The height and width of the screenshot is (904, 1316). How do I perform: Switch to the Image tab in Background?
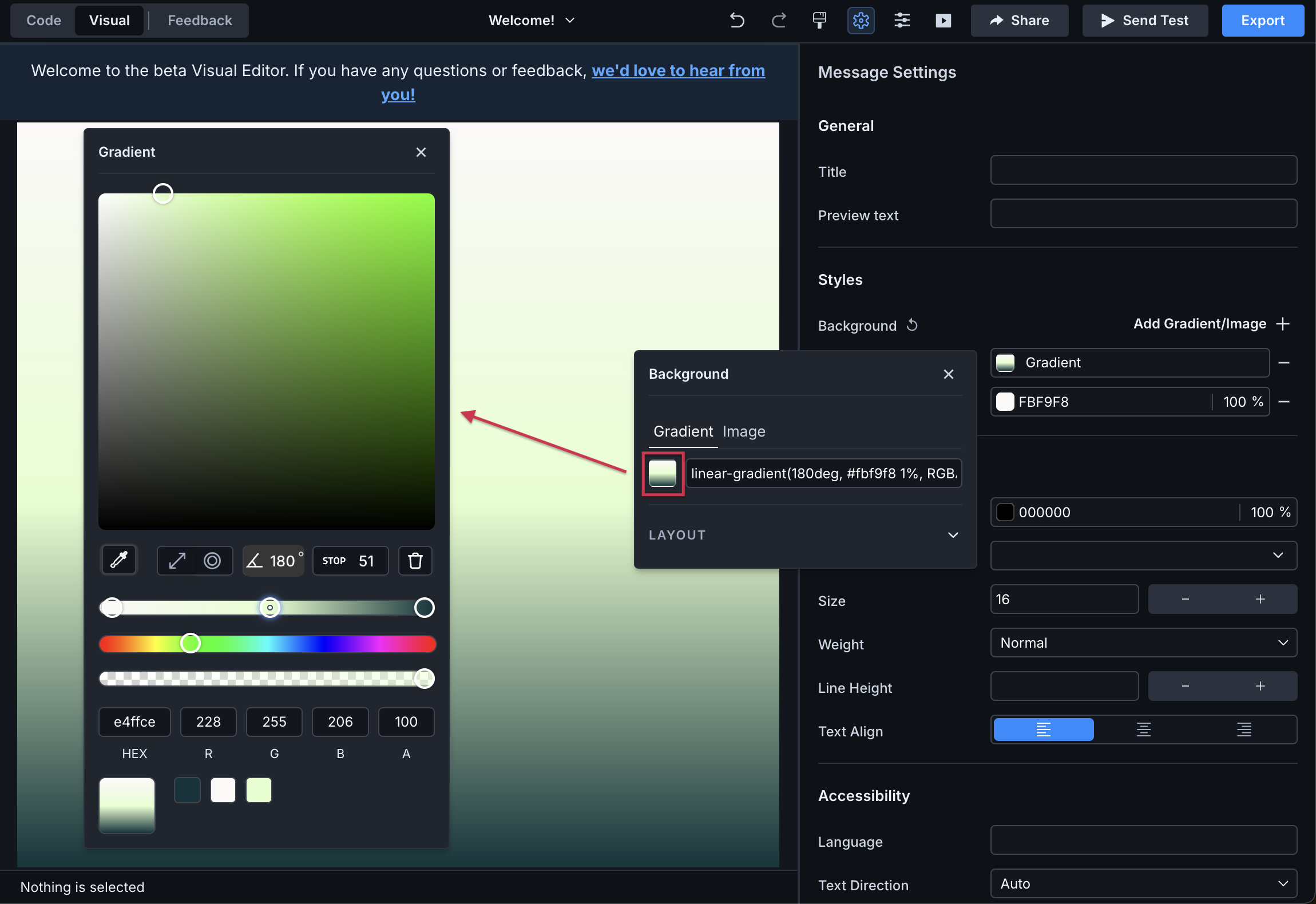click(x=744, y=430)
